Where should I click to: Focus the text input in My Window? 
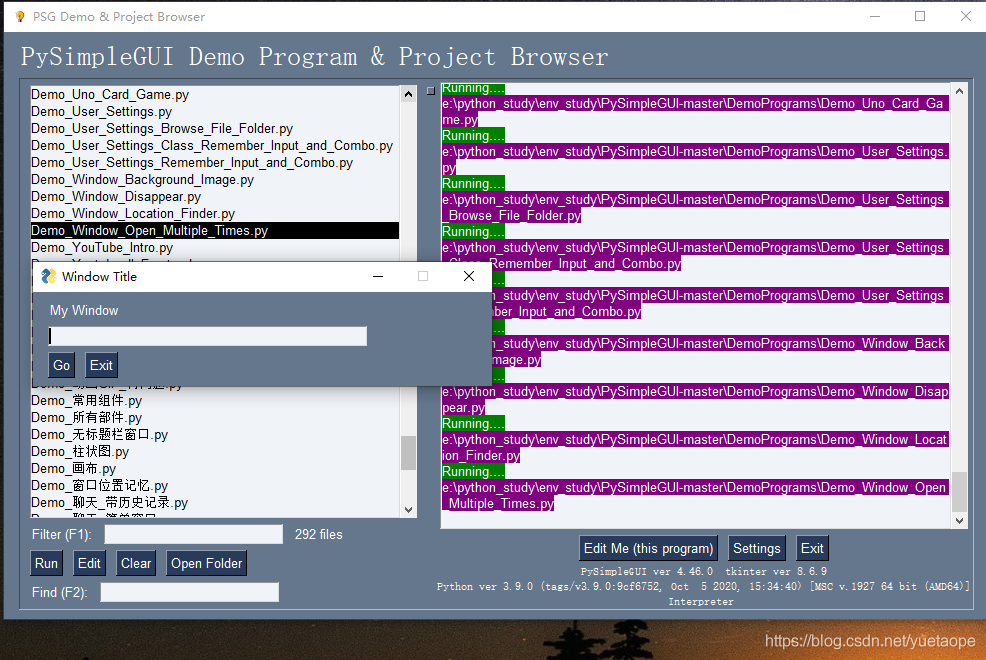click(x=208, y=336)
